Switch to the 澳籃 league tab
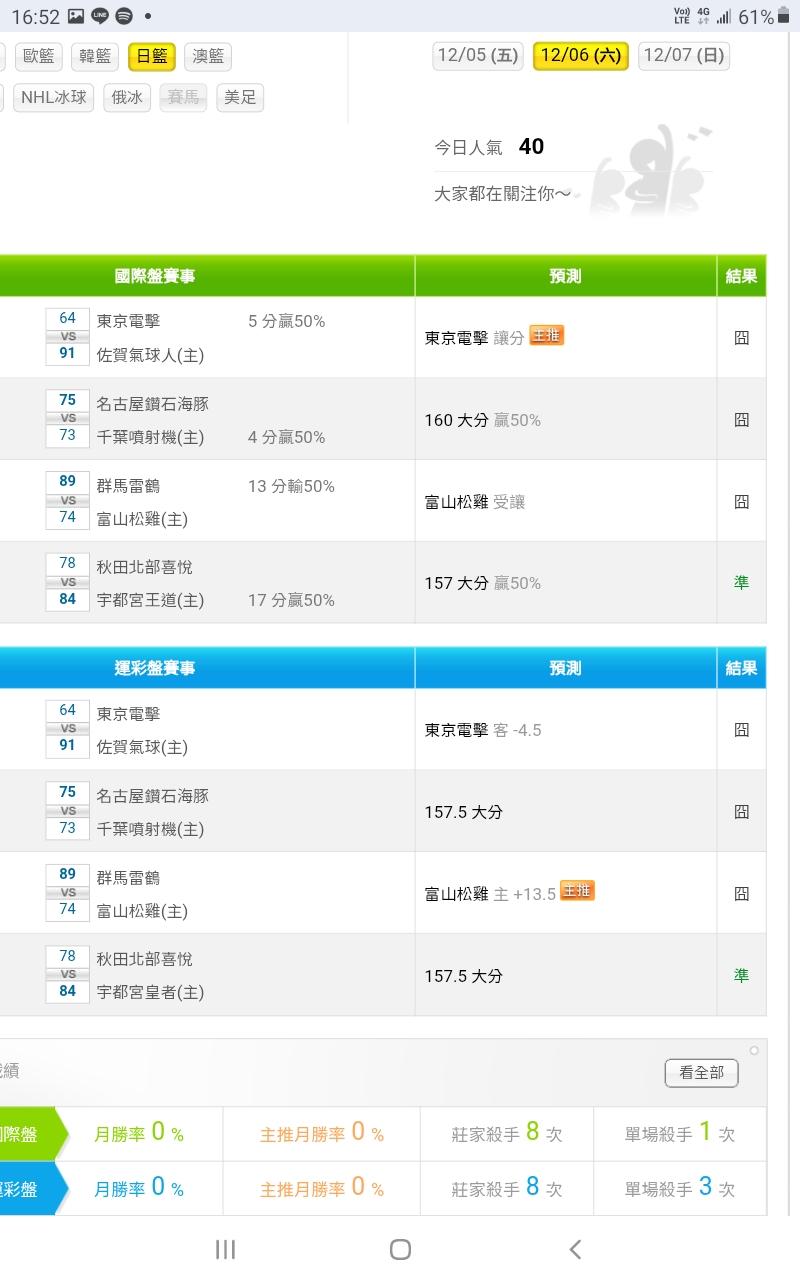Screen dimensions: 800x1280 (x=208, y=57)
